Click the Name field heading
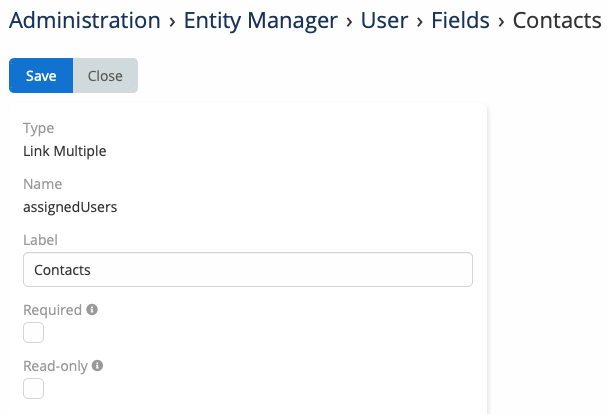This screenshot has height=414, width=607. 42,185
